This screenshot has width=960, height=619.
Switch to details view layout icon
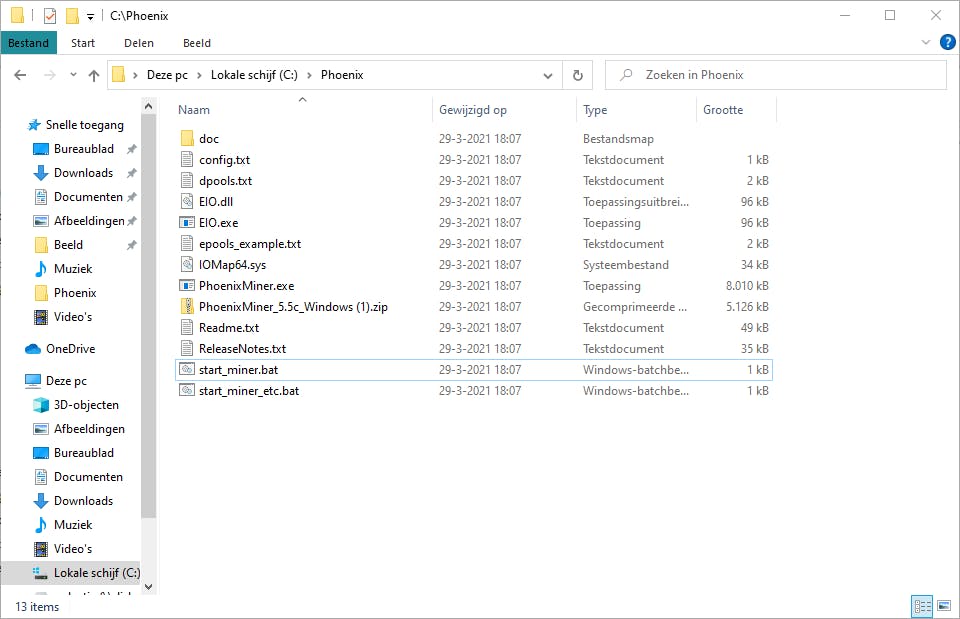[922, 606]
